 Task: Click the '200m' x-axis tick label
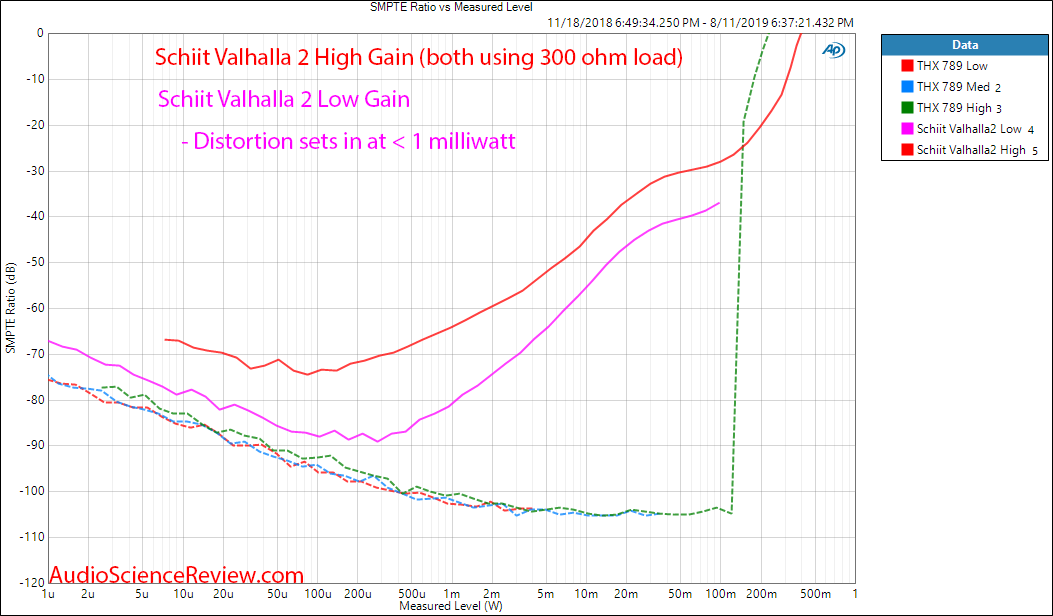pos(761,595)
